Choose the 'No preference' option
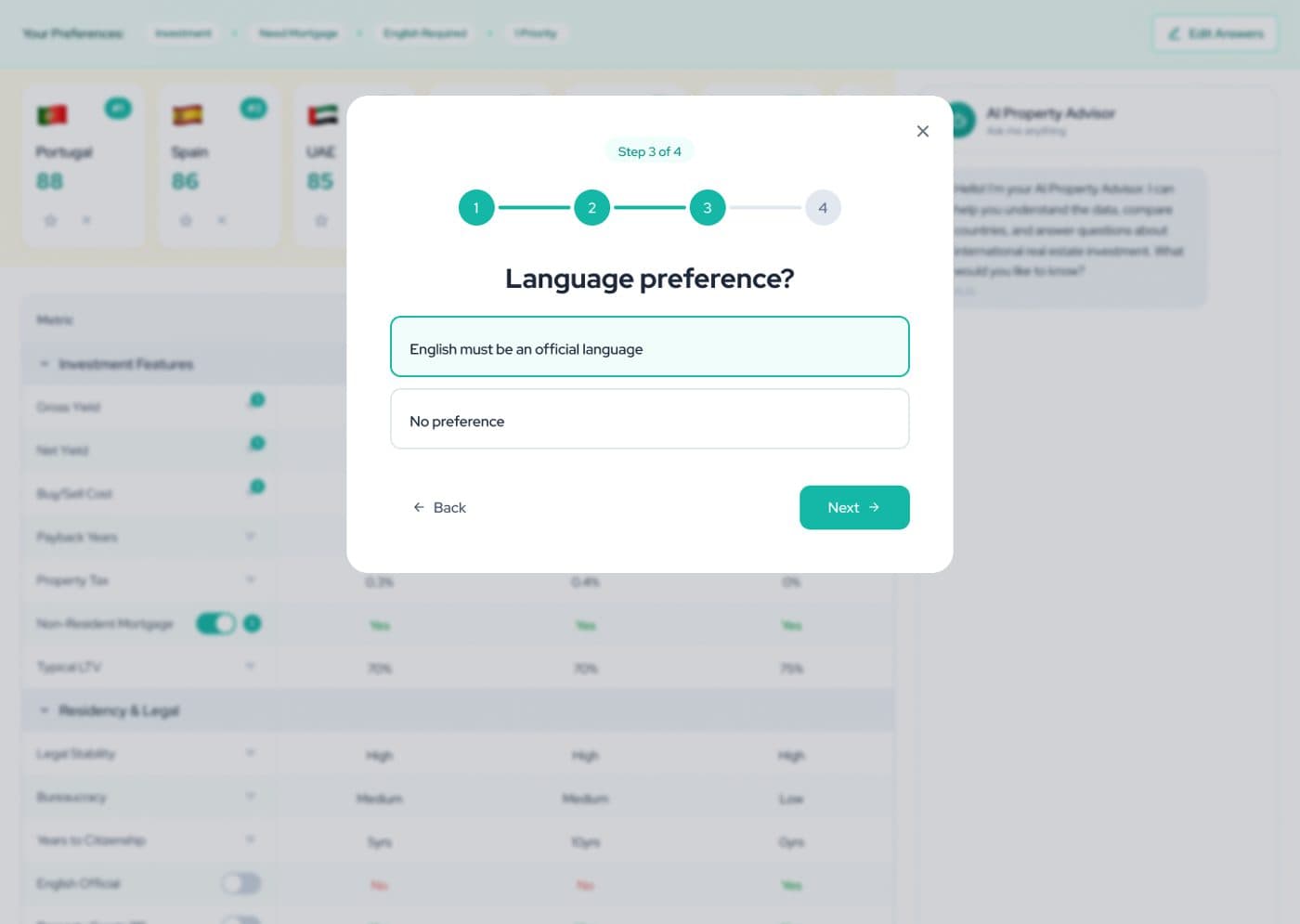 (x=649, y=419)
